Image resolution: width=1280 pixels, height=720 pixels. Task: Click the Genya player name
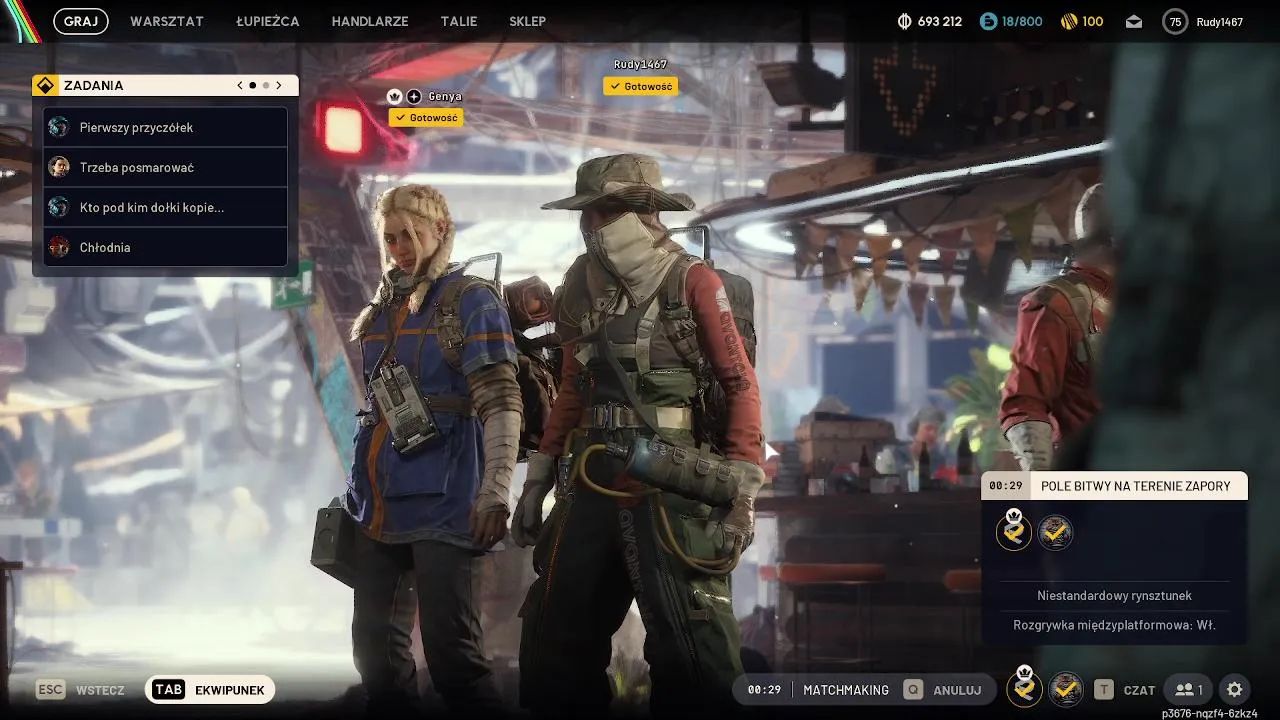445,96
